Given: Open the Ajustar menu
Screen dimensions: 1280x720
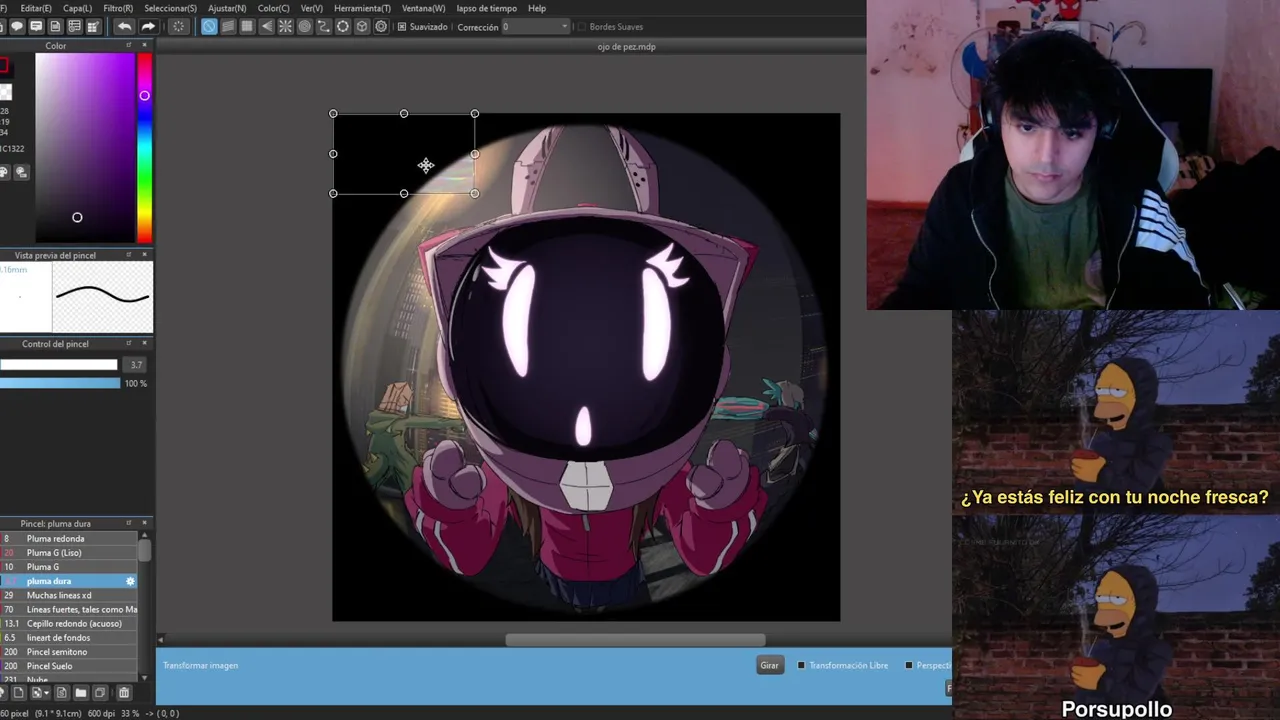Looking at the screenshot, I should pos(227,8).
